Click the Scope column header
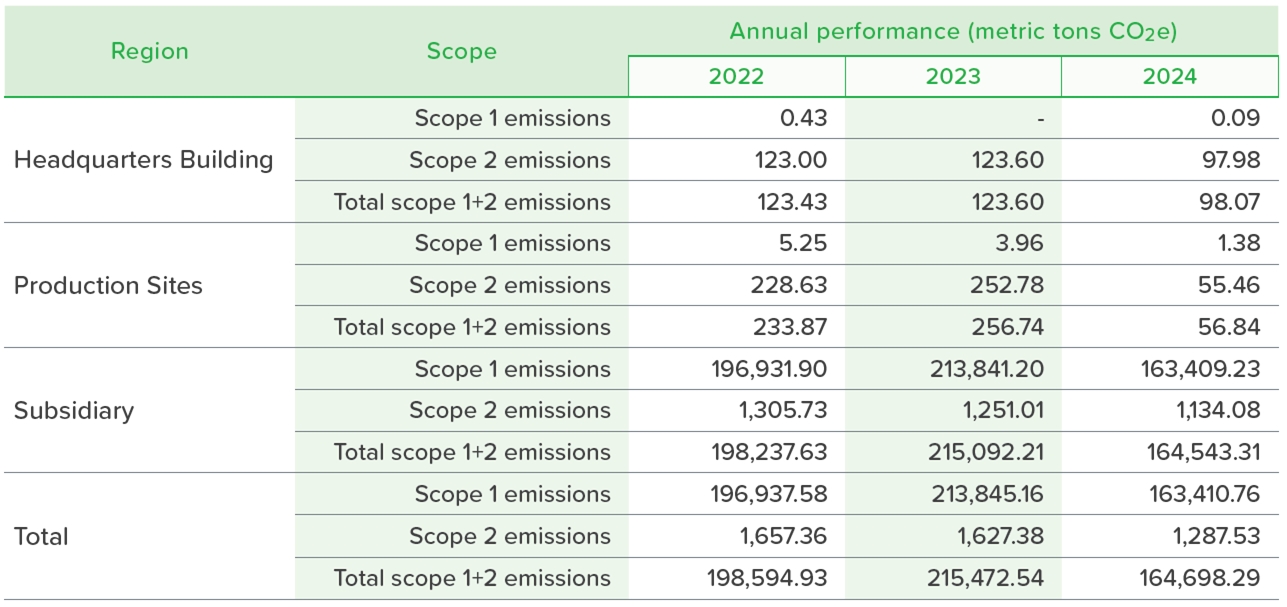The height and width of the screenshot is (607, 1287). 461,51
